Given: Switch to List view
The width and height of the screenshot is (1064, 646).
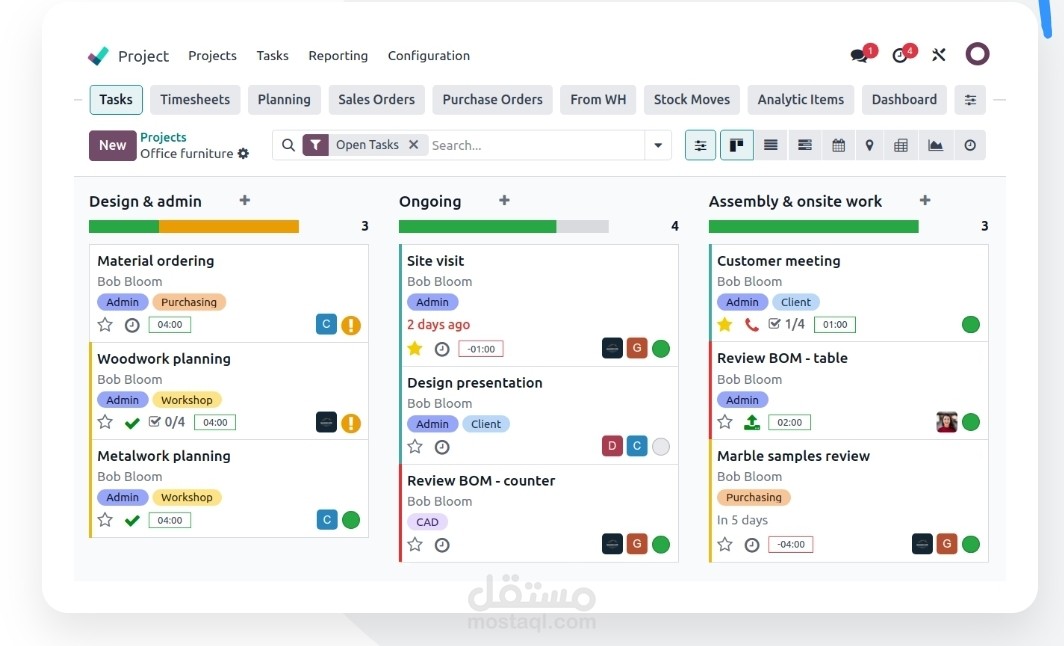Looking at the screenshot, I should click(771, 145).
